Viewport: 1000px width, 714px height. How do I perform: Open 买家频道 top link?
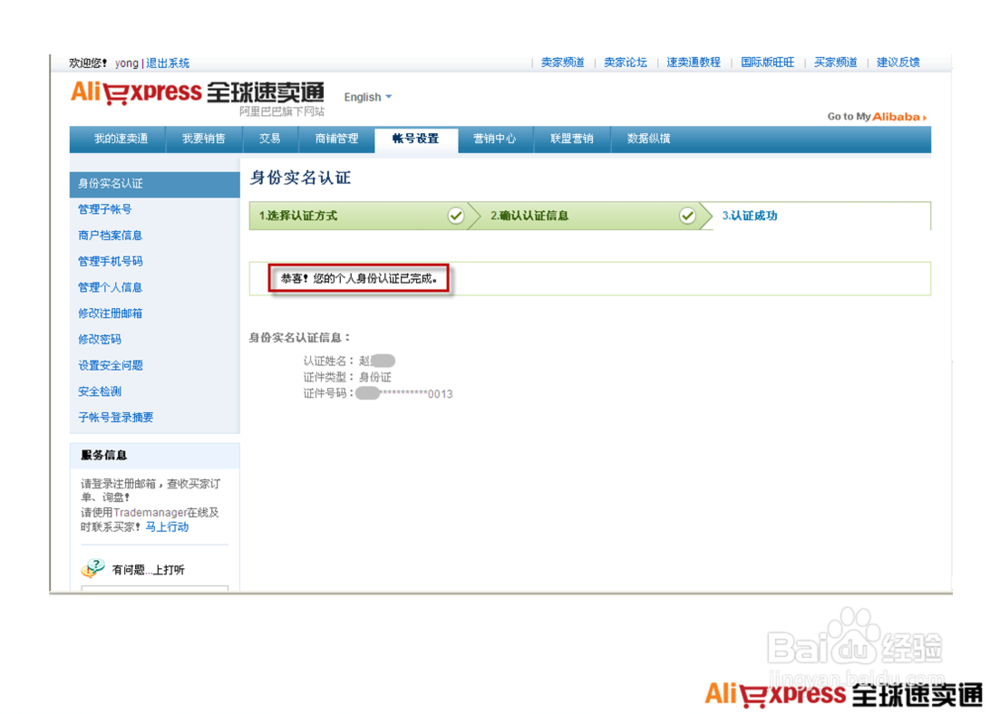(835, 62)
